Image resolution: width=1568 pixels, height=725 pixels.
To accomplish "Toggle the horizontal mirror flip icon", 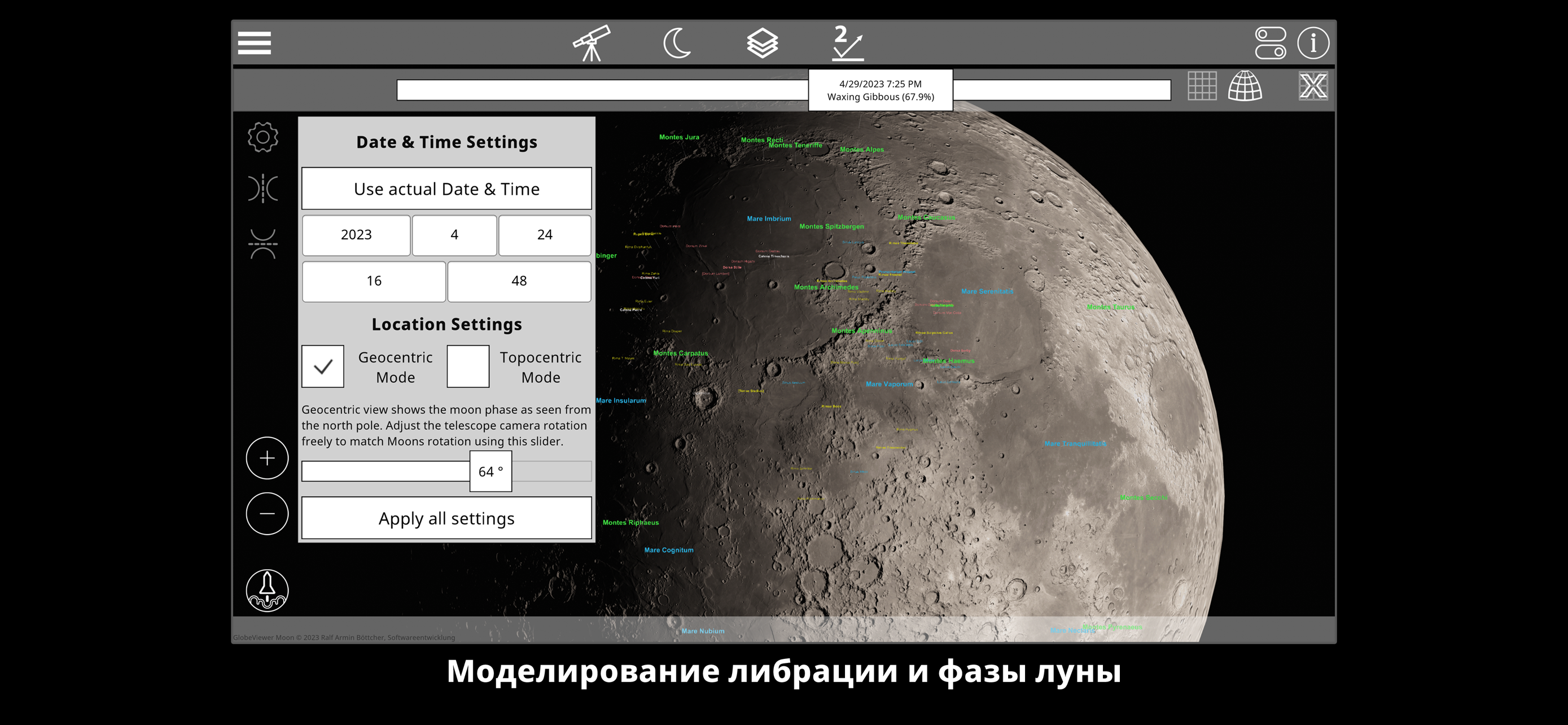I will (x=263, y=188).
